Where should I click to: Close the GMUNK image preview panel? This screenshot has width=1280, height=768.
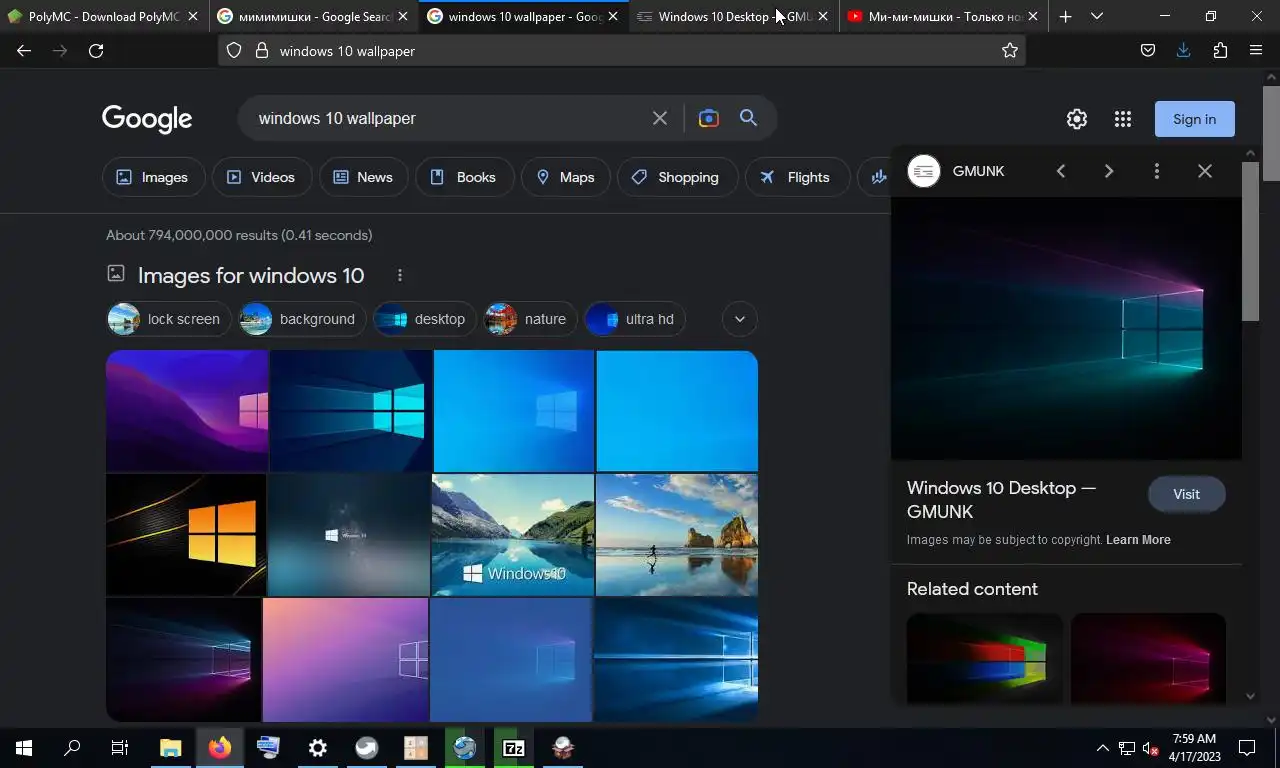[1205, 171]
